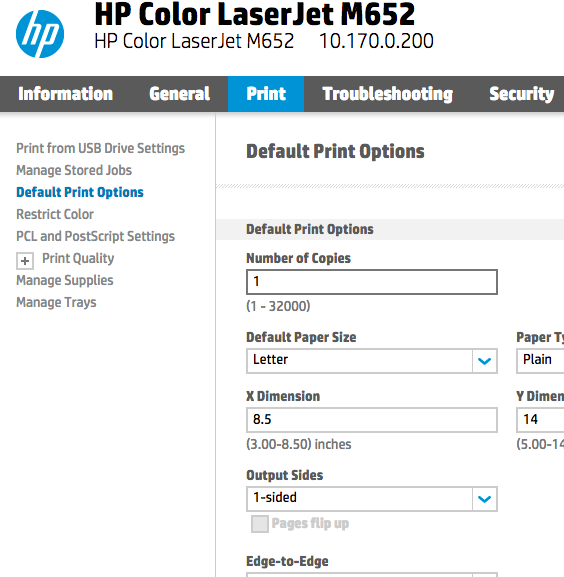Click the Y Dimension field showing 14
This screenshot has height=577, width=564.
(540, 420)
